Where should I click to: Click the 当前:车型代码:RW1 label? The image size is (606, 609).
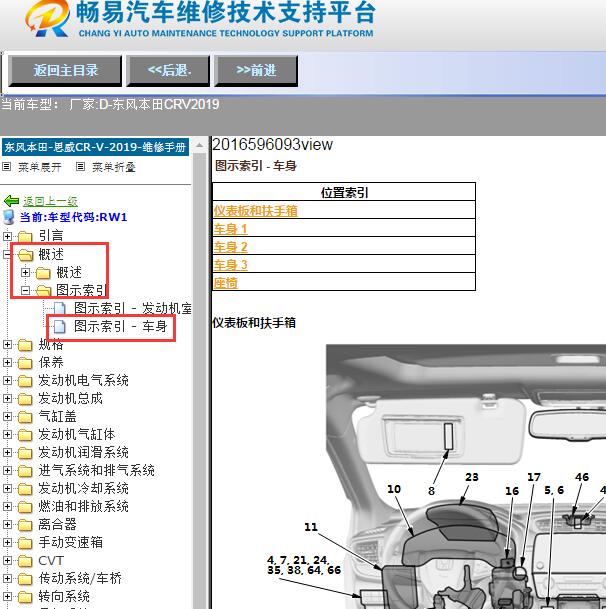pos(73,217)
